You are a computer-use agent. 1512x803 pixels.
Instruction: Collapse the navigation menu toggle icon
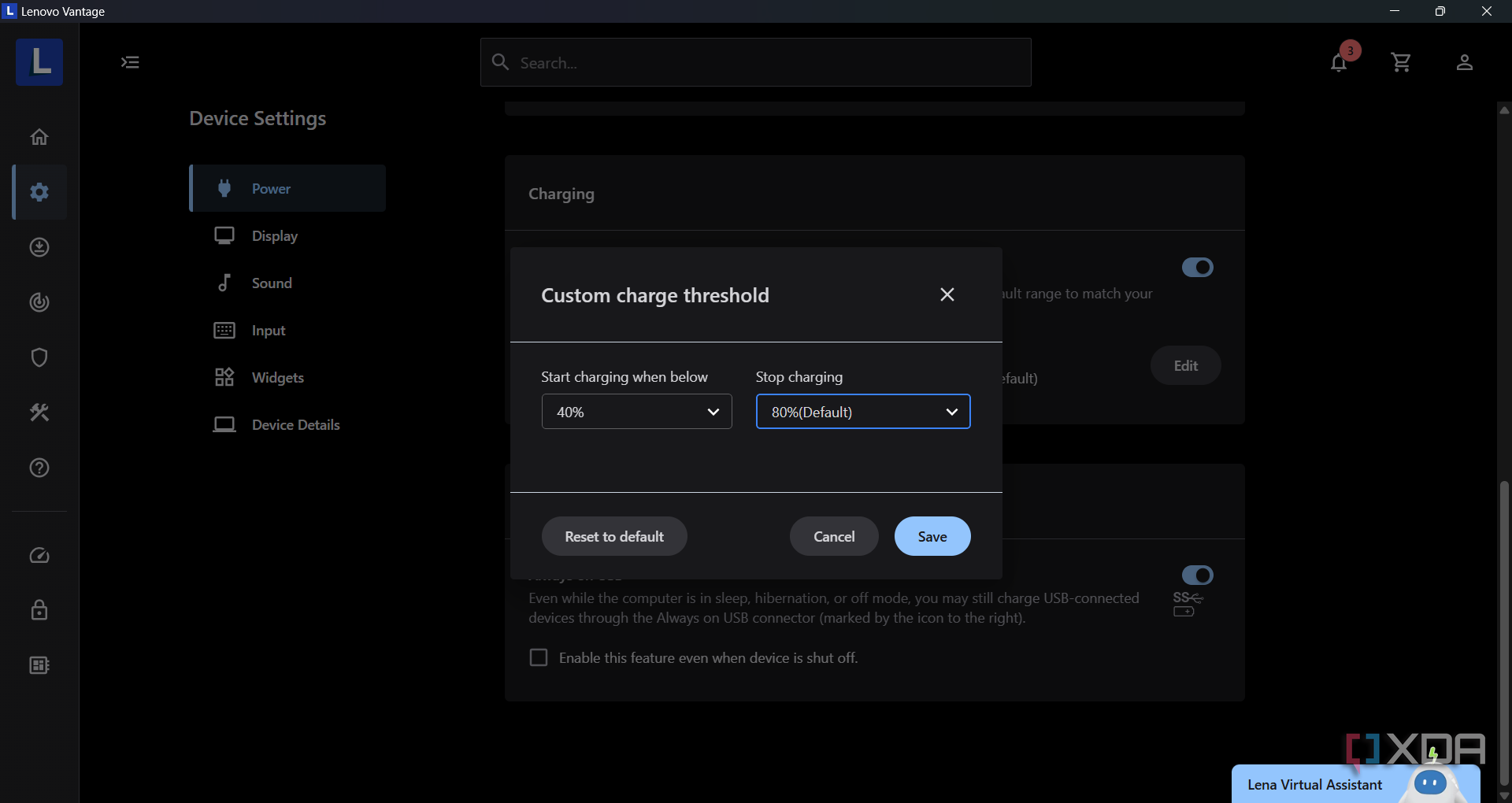(130, 62)
